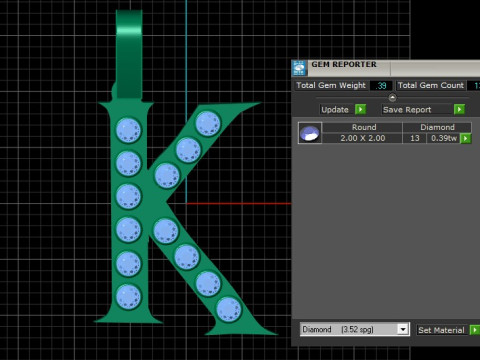
Task: Click the 2.00 X 2.00 size cell
Action: 363,138
